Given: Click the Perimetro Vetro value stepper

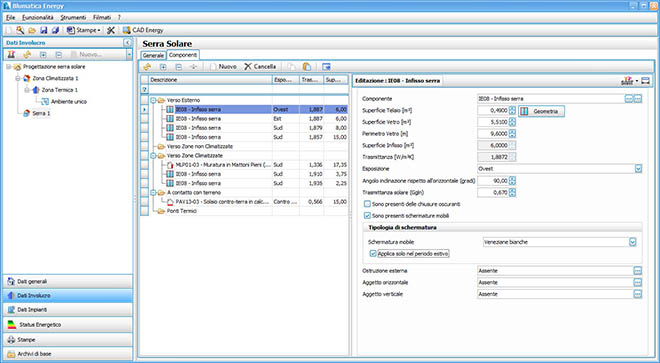Looking at the screenshot, I should [x=512, y=133].
